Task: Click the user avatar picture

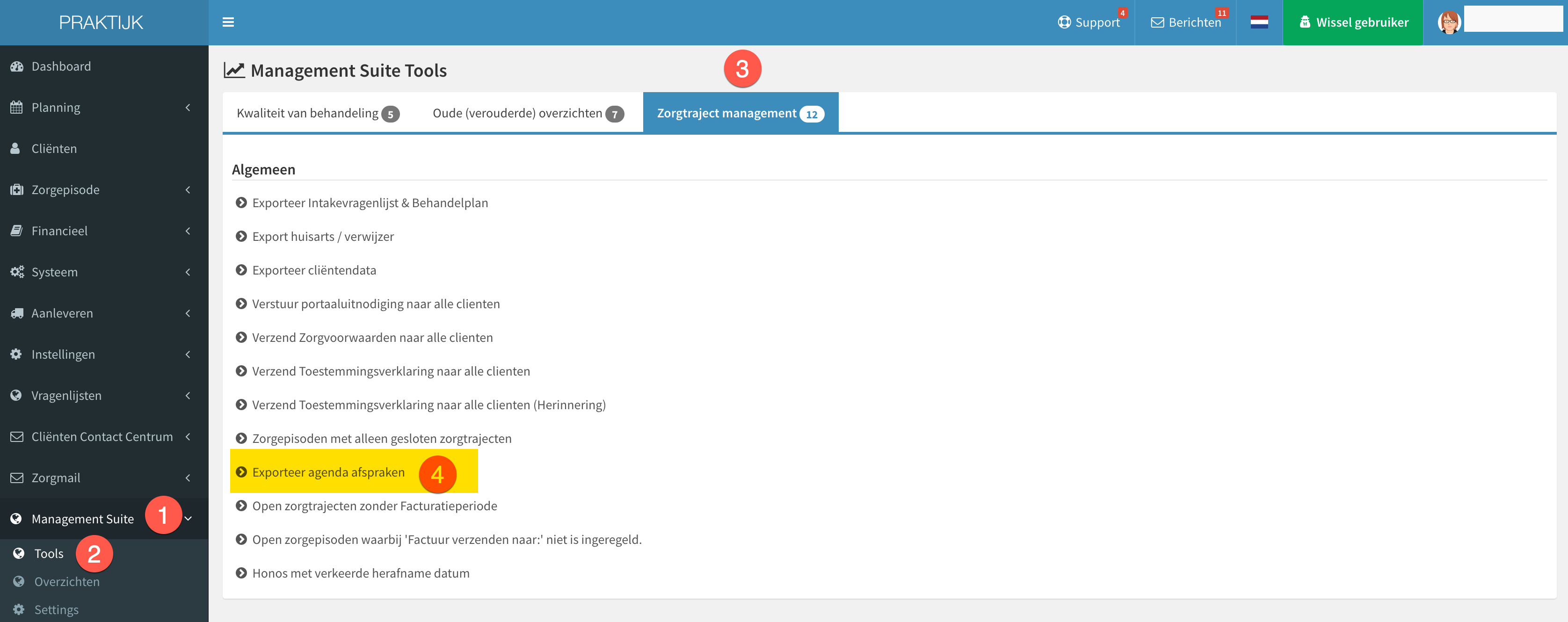Action: 1449,22
